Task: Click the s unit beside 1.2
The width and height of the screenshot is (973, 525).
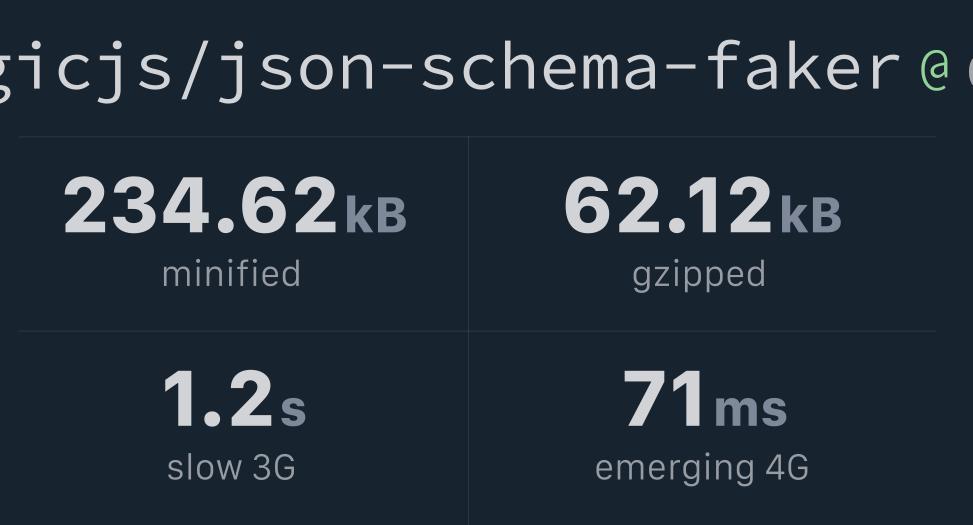Action: [x=293, y=409]
